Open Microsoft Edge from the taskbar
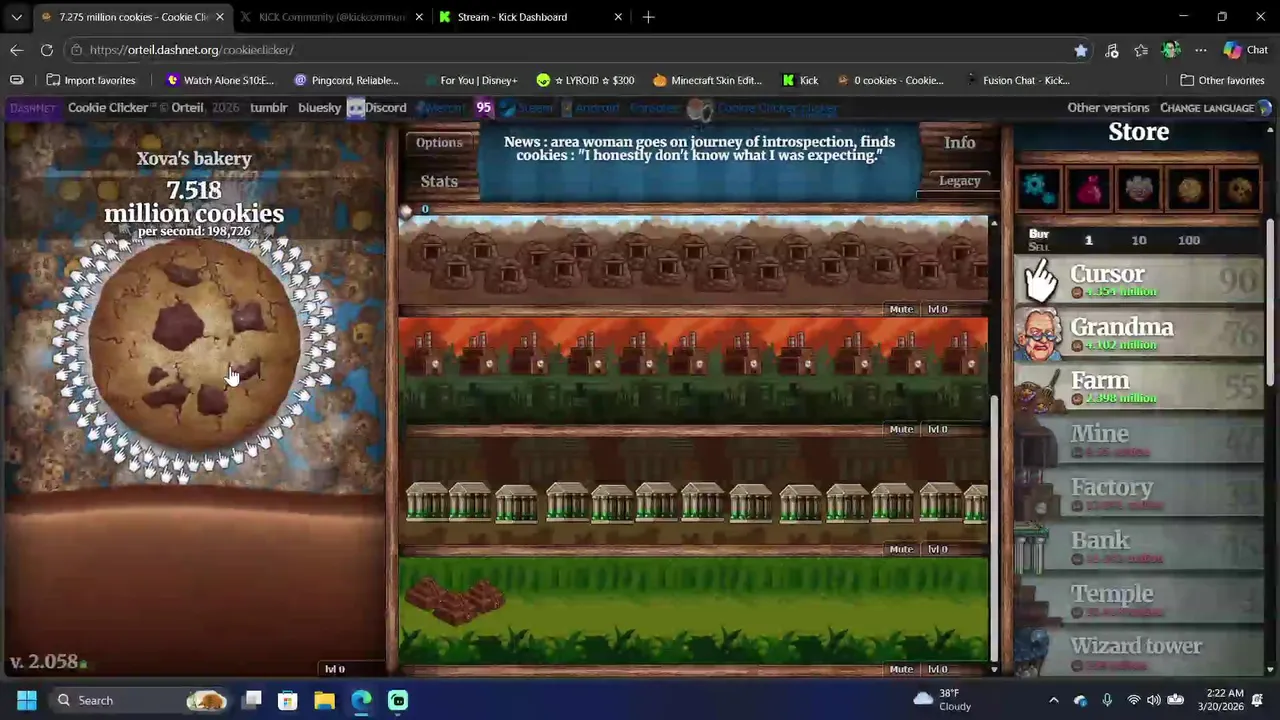 click(x=361, y=700)
